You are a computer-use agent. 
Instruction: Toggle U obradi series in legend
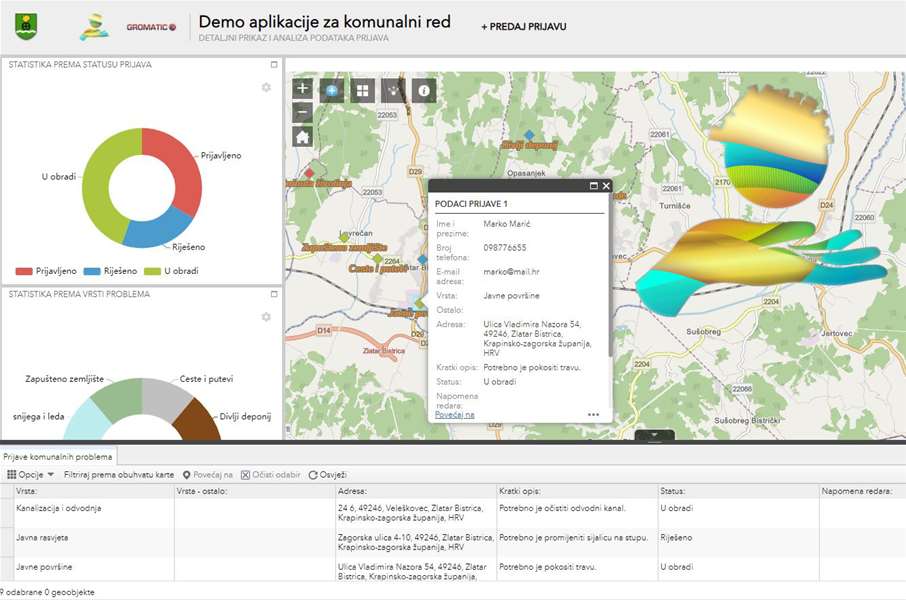click(172, 271)
